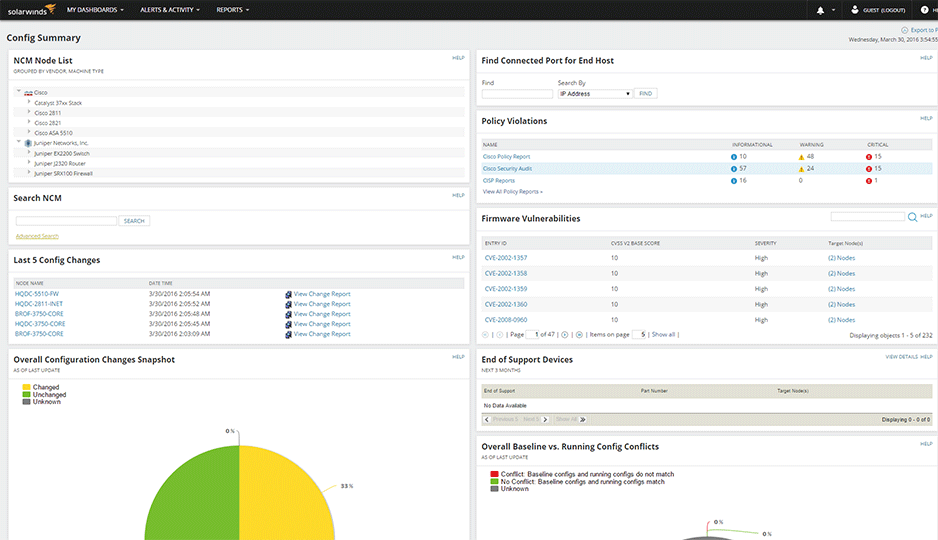Viewport: 938px width, 540px height.
Task: Click next arrow in End of Support pager
Action: click(545, 420)
